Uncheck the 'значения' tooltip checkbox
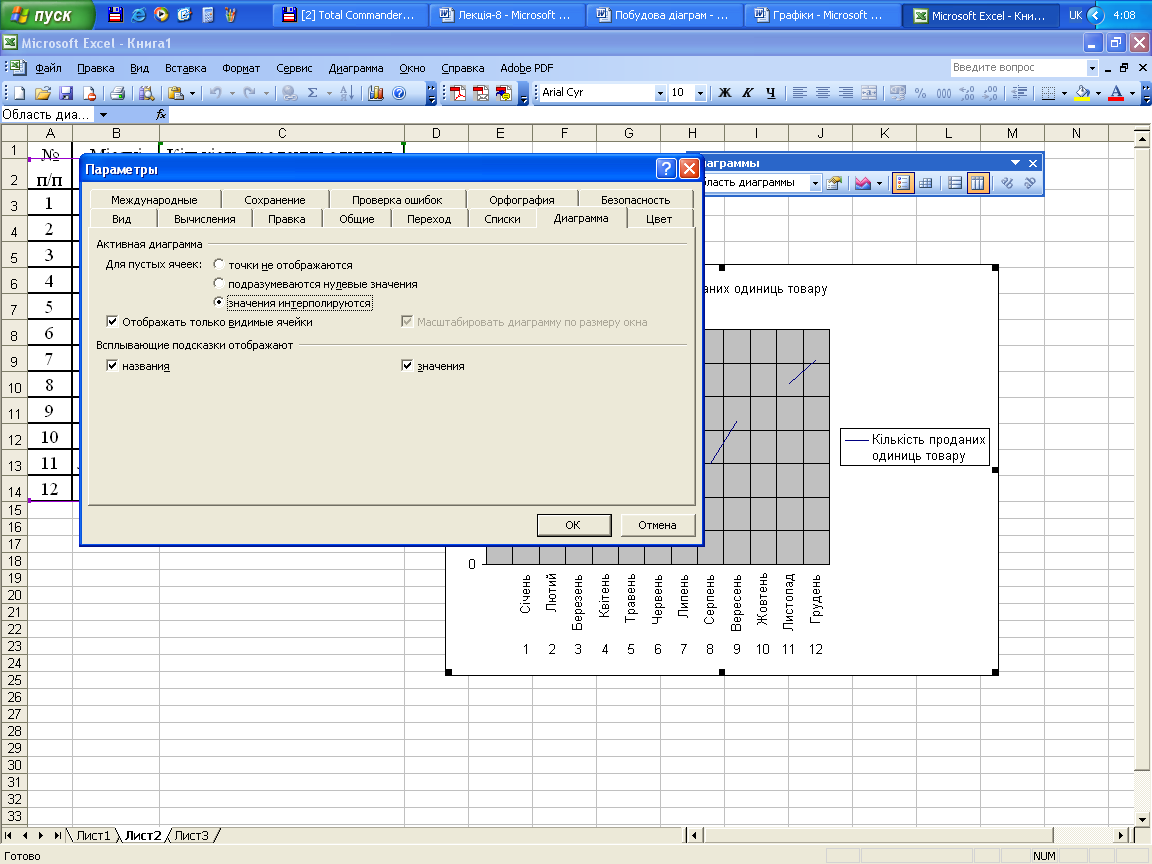The width and height of the screenshot is (1152, 864). (x=407, y=366)
